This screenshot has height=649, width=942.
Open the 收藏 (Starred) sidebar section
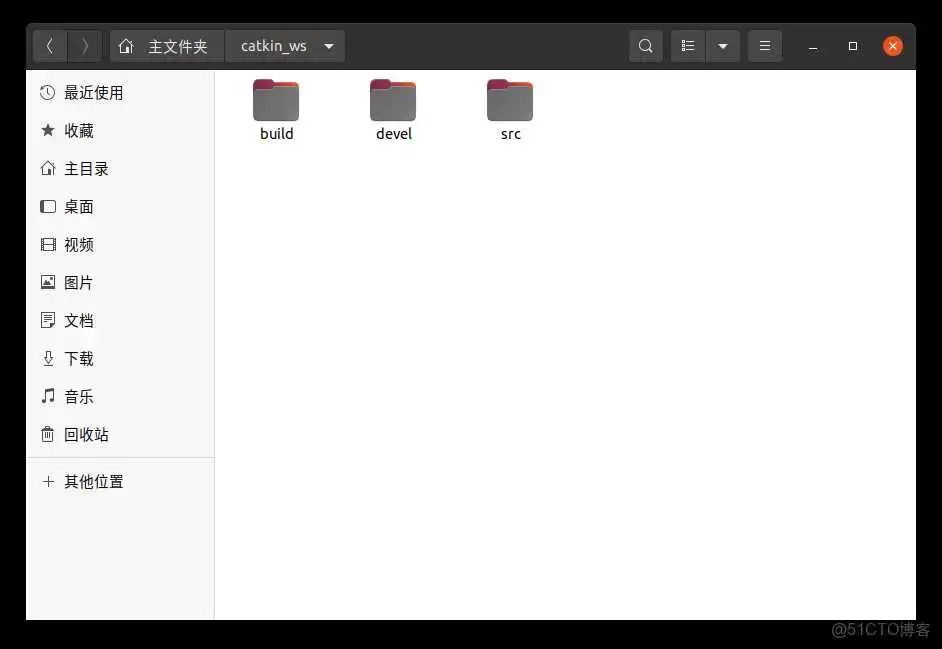coord(80,130)
